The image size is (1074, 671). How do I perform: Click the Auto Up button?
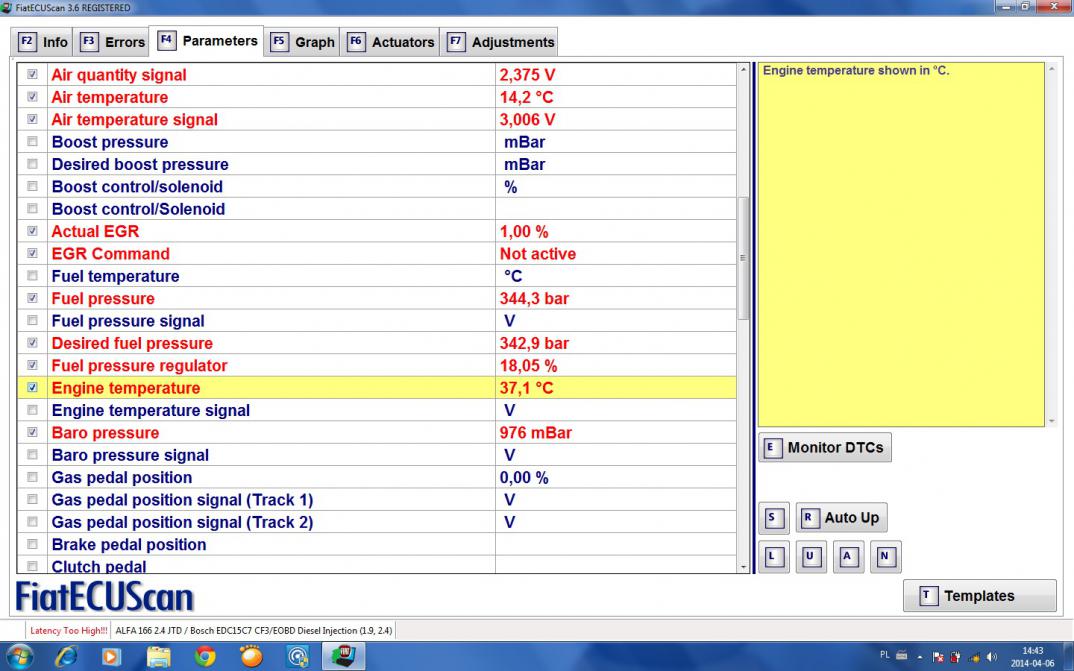[841, 518]
